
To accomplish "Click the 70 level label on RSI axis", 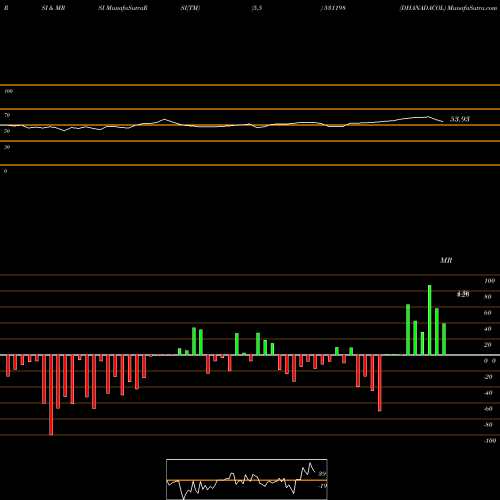I will click(x=7, y=115).
